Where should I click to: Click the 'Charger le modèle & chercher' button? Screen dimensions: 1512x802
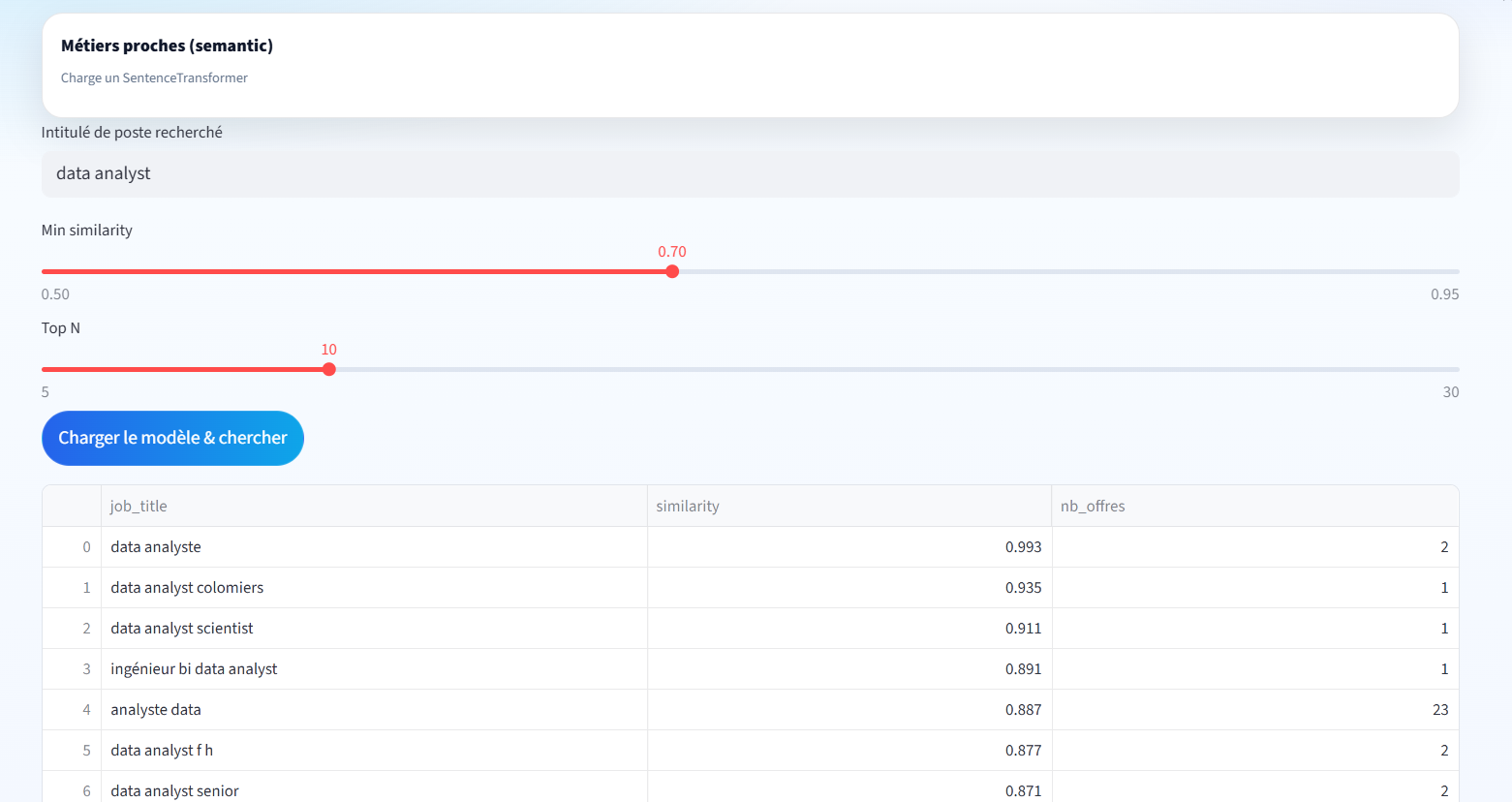pyautogui.click(x=172, y=438)
